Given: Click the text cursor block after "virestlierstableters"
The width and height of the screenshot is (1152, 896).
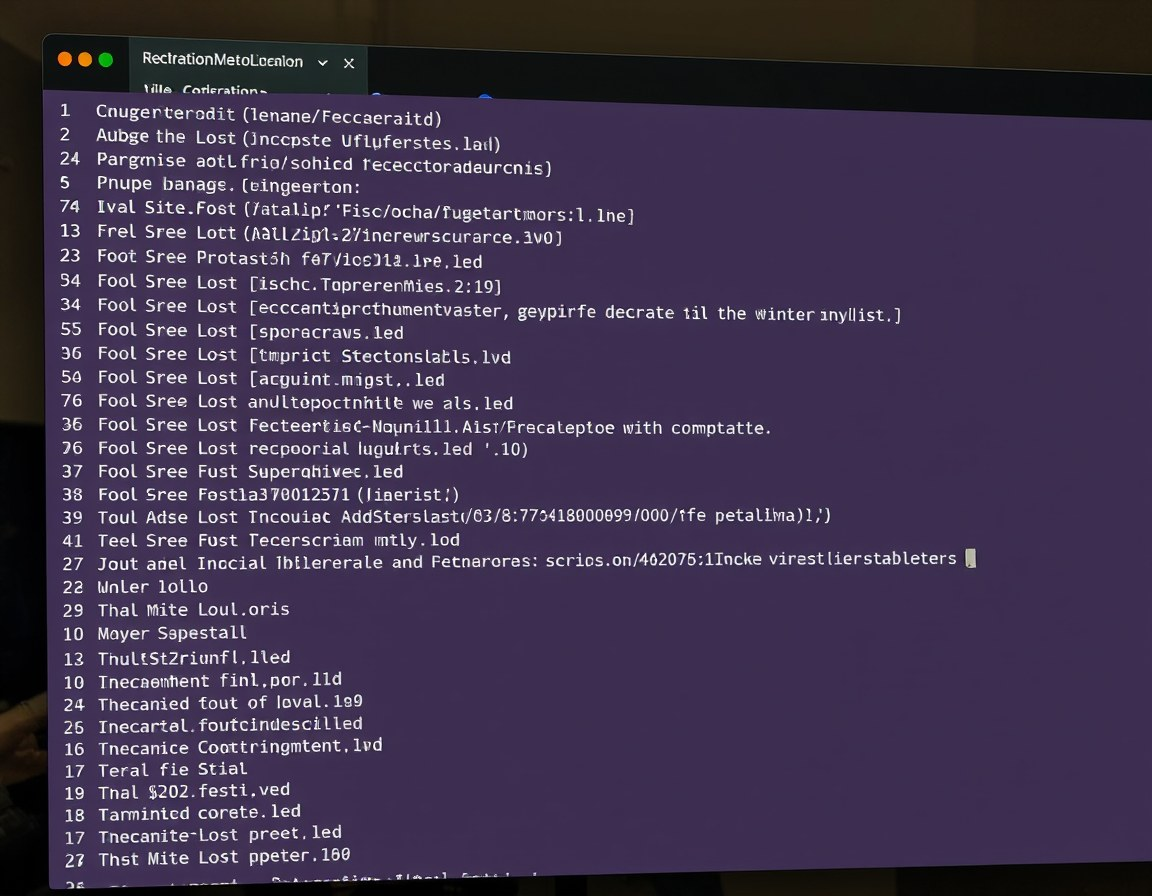Looking at the screenshot, I should (971, 558).
